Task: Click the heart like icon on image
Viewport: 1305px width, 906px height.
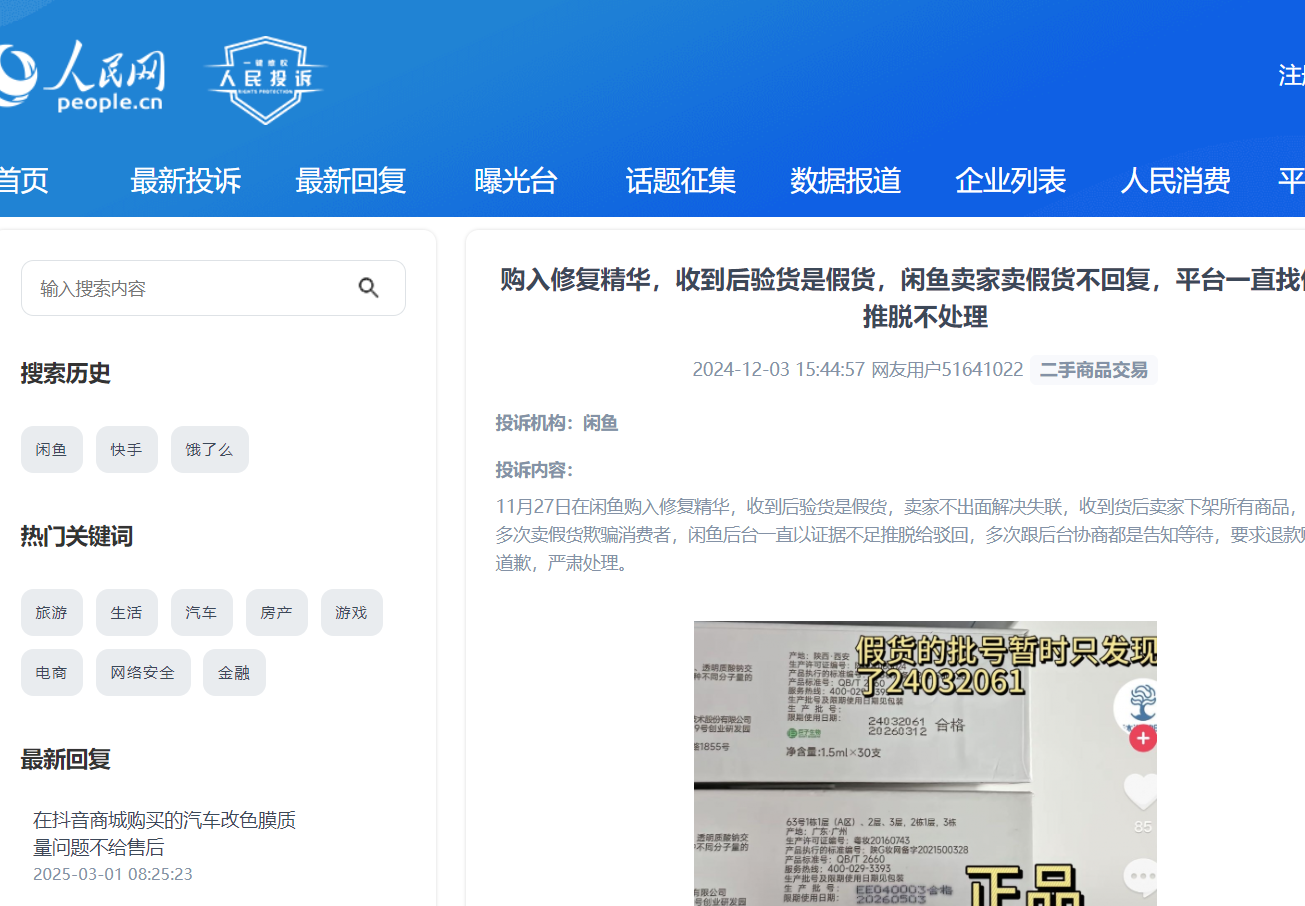Action: coord(1141,792)
